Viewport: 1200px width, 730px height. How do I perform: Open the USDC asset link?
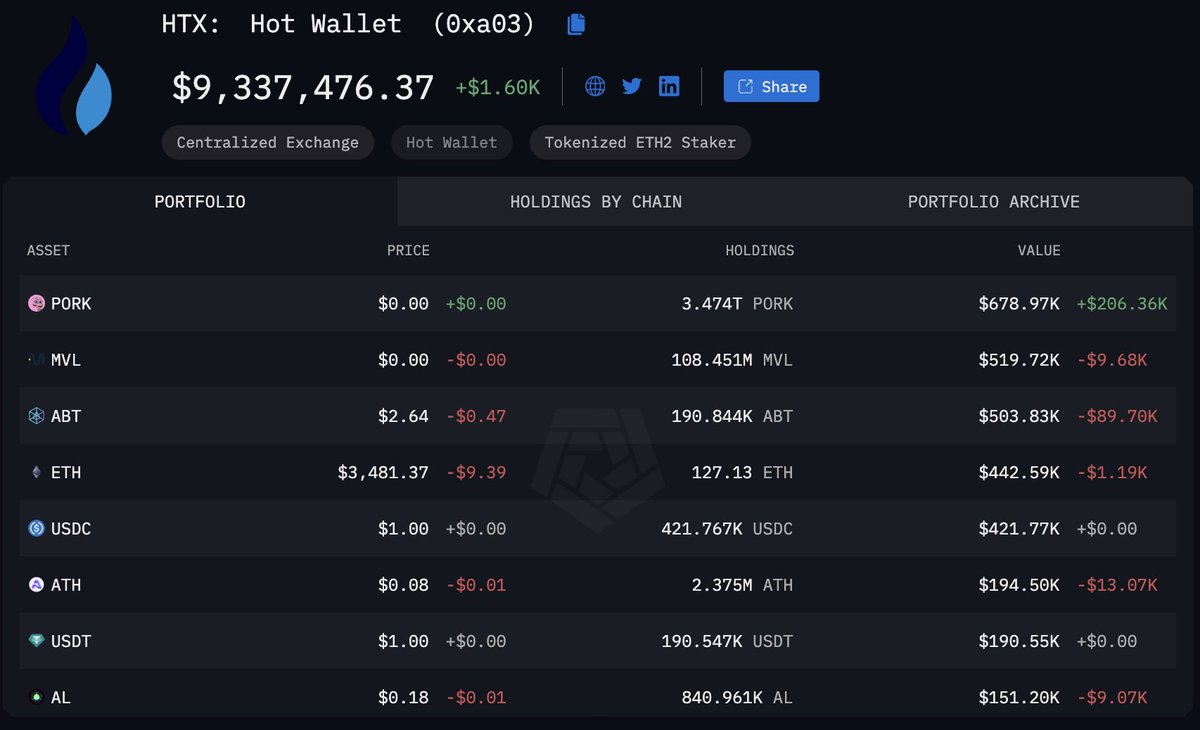pyautogui.click(x=71, y=528)
